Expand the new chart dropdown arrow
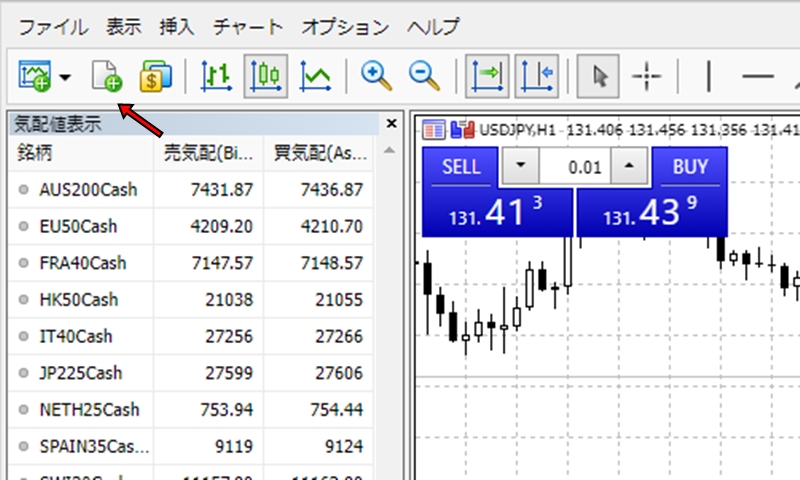Viewport: 800px width, 480px height. tap(65, 78)
